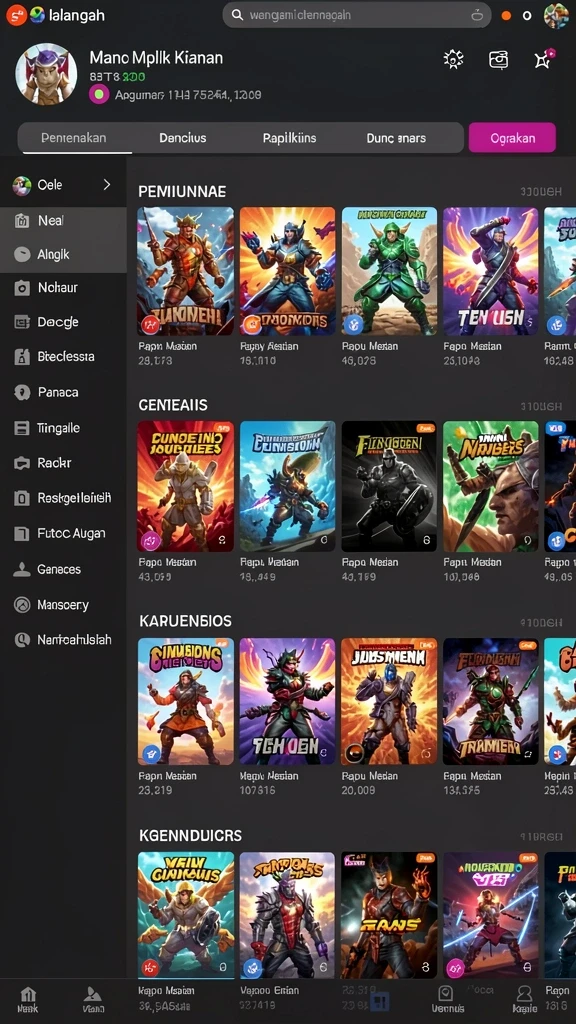576x1024 pixels.
Task: Click the '46,028' count under the green hero card
Action: tap(359, 360)
